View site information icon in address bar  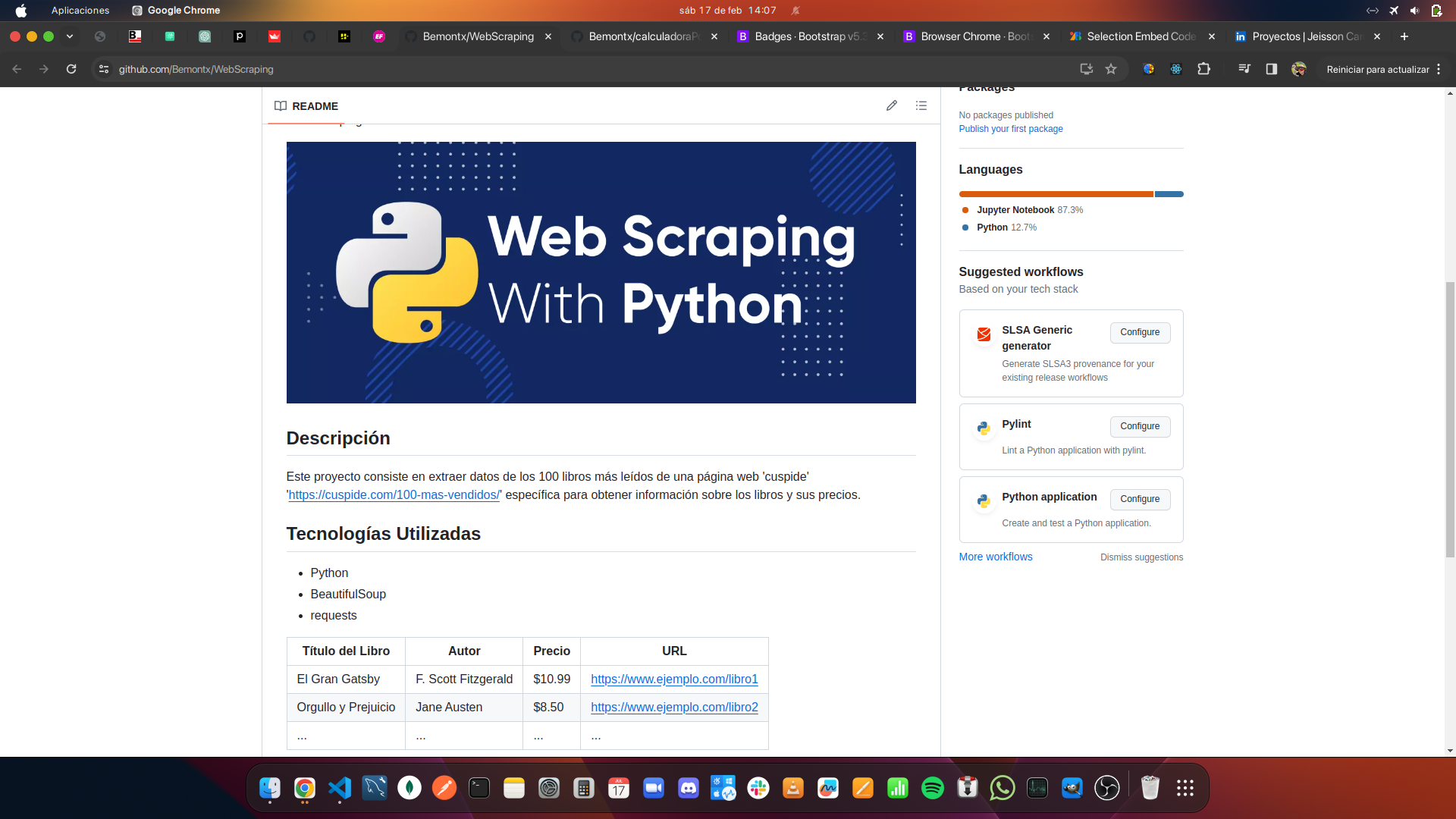tap(104, 69)
